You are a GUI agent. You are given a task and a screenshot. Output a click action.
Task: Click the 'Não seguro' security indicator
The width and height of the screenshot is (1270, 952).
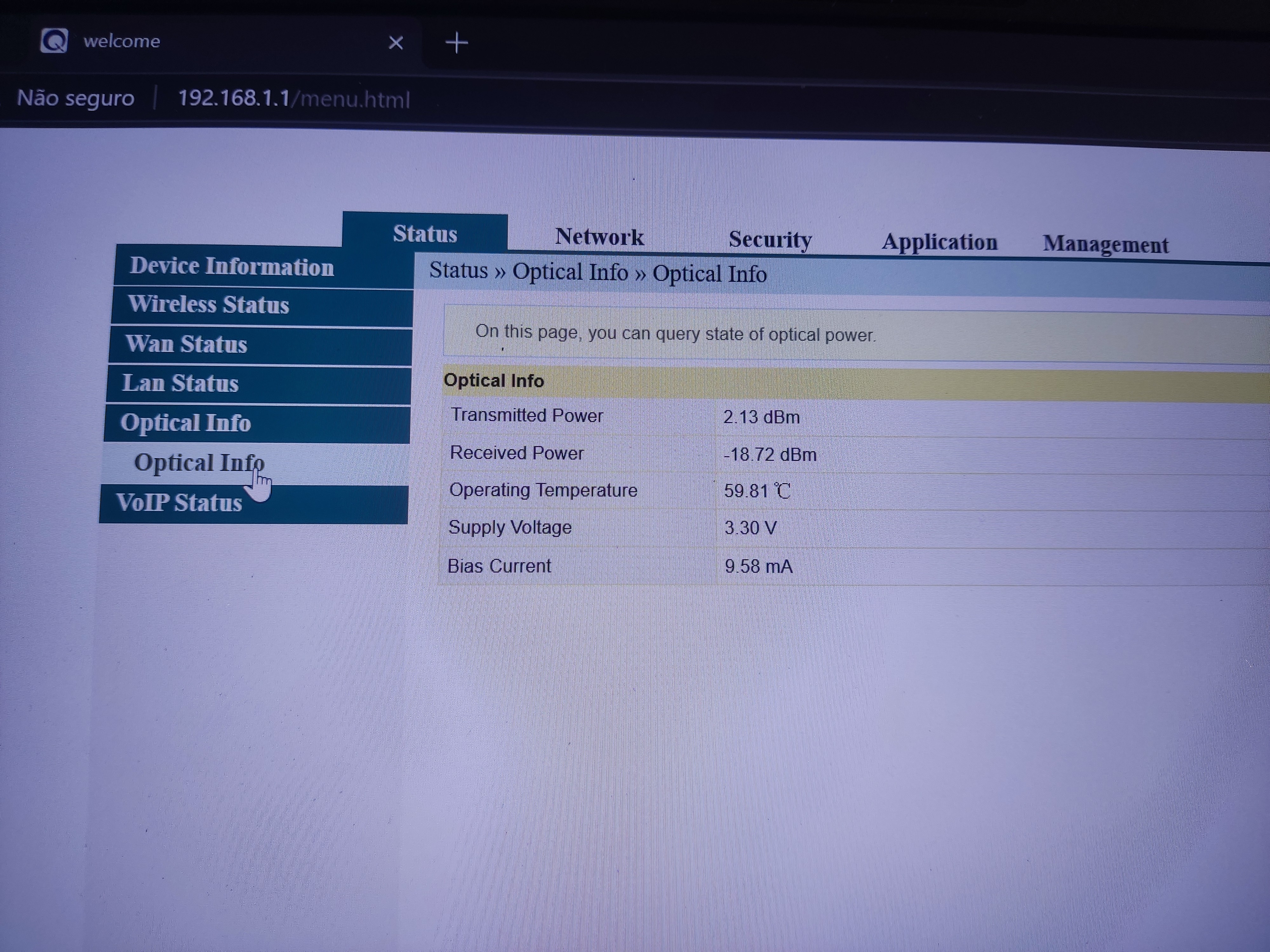click(75, 98)
